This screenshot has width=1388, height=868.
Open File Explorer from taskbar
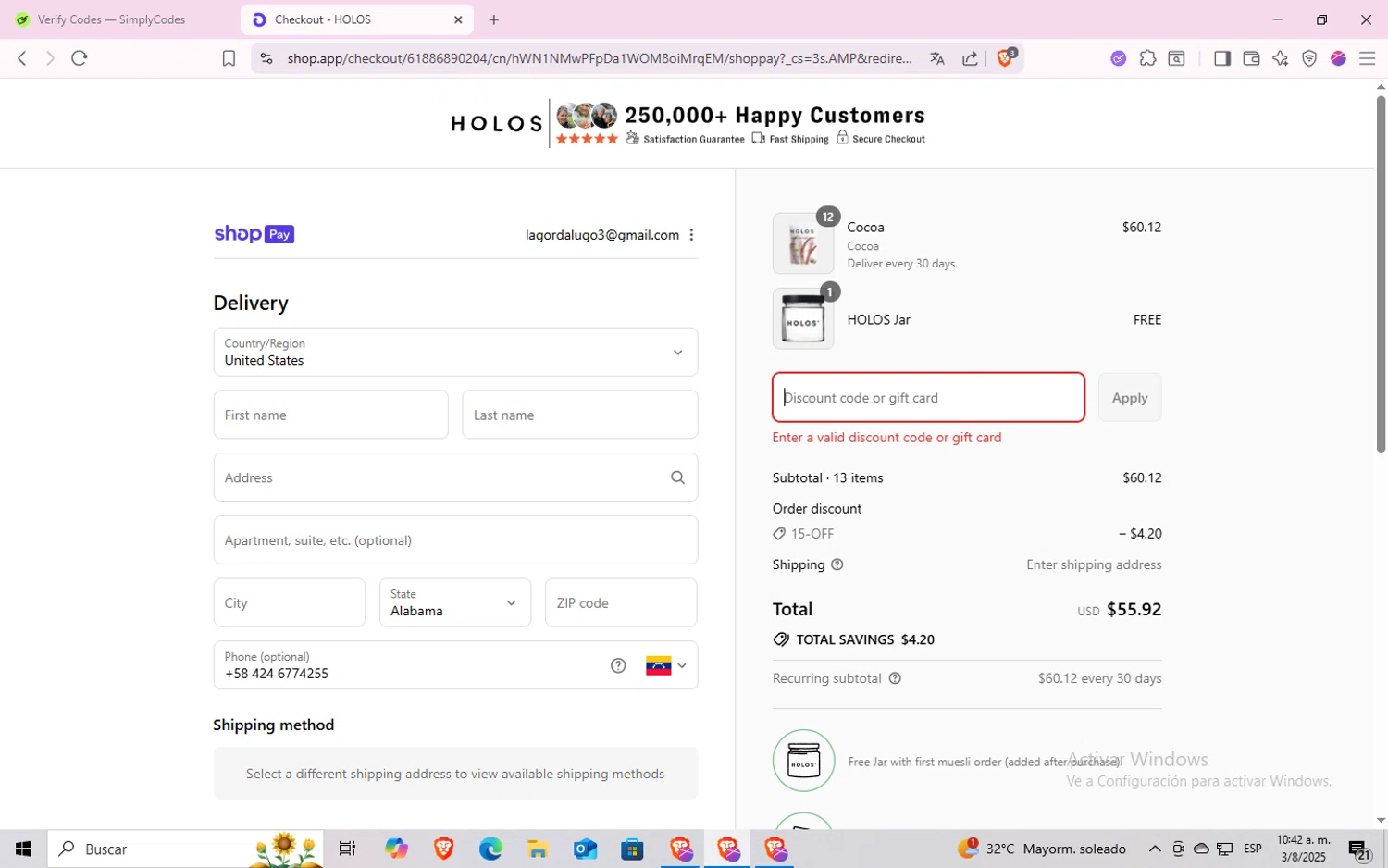coord(538,849)
